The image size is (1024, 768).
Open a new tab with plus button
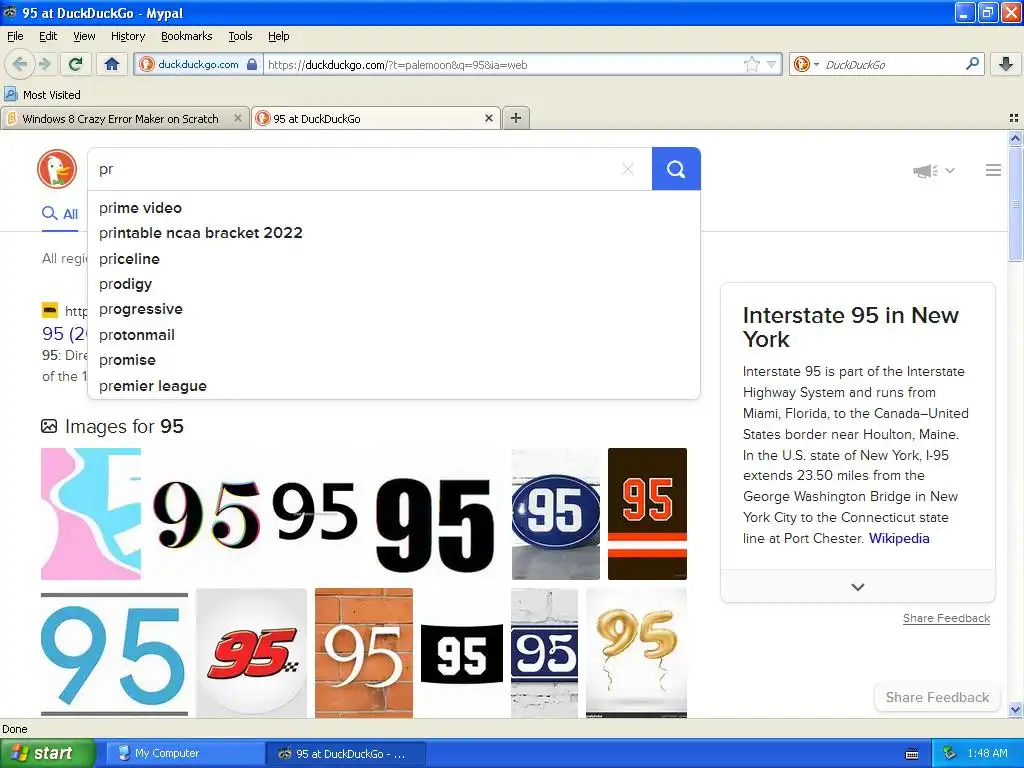[x=516, y=118]
